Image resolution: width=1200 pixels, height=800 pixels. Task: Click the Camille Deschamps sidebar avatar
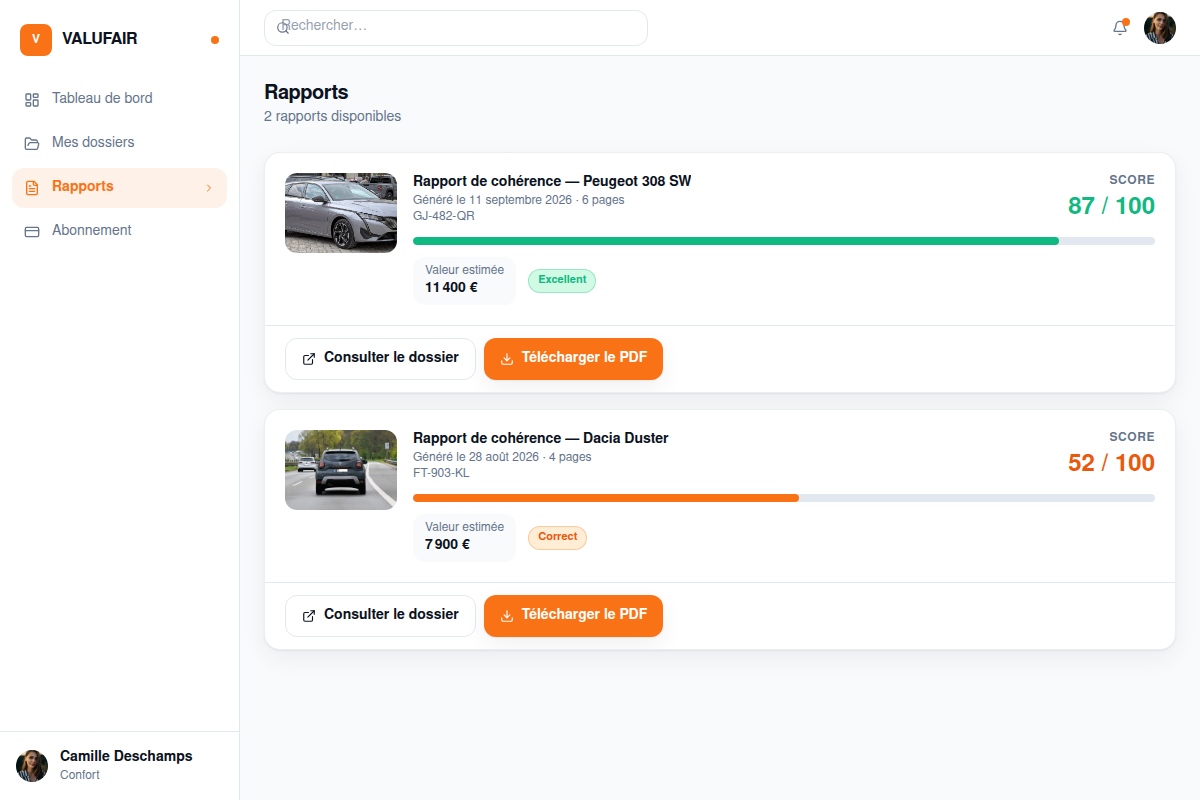pyautogui.click(x=32, y=766)
